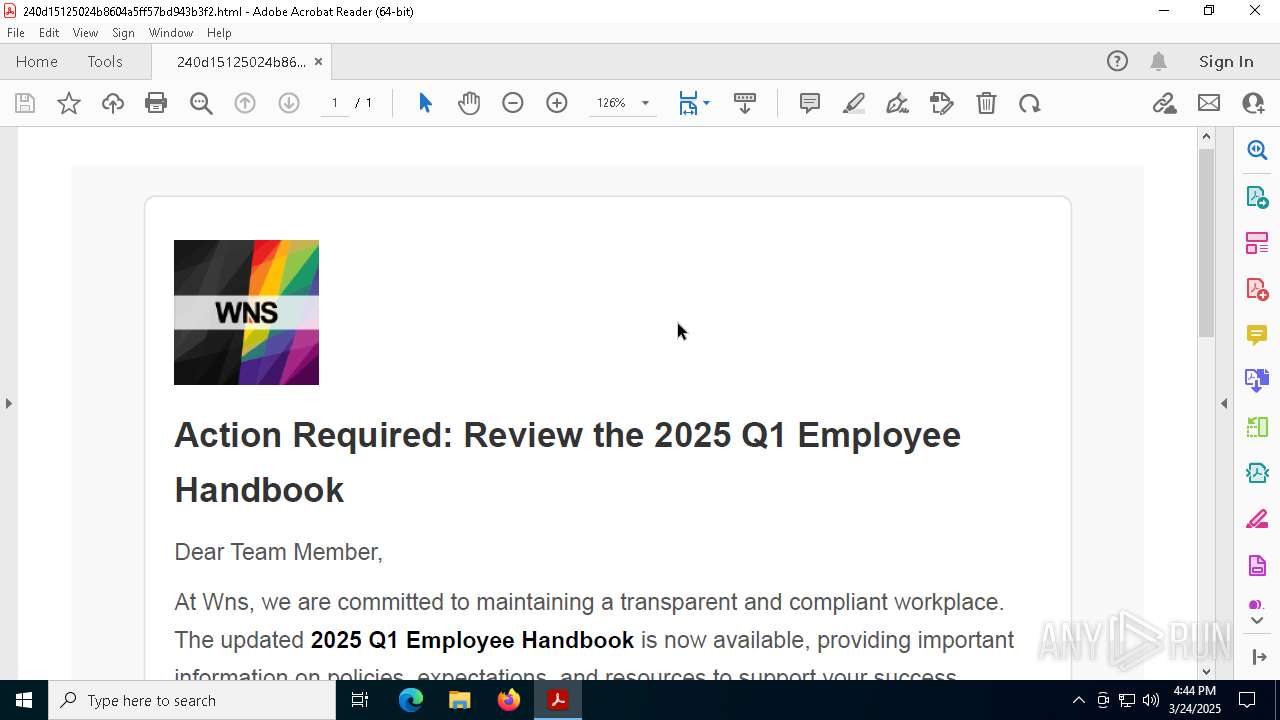Screen dimensions: 1280x720
Task: Choose the Selection arrow tool
Action: 425,103
